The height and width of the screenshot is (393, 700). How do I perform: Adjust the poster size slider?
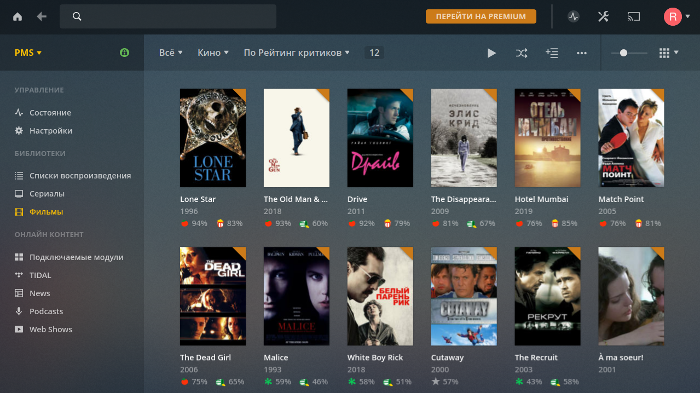coord(629,53)
